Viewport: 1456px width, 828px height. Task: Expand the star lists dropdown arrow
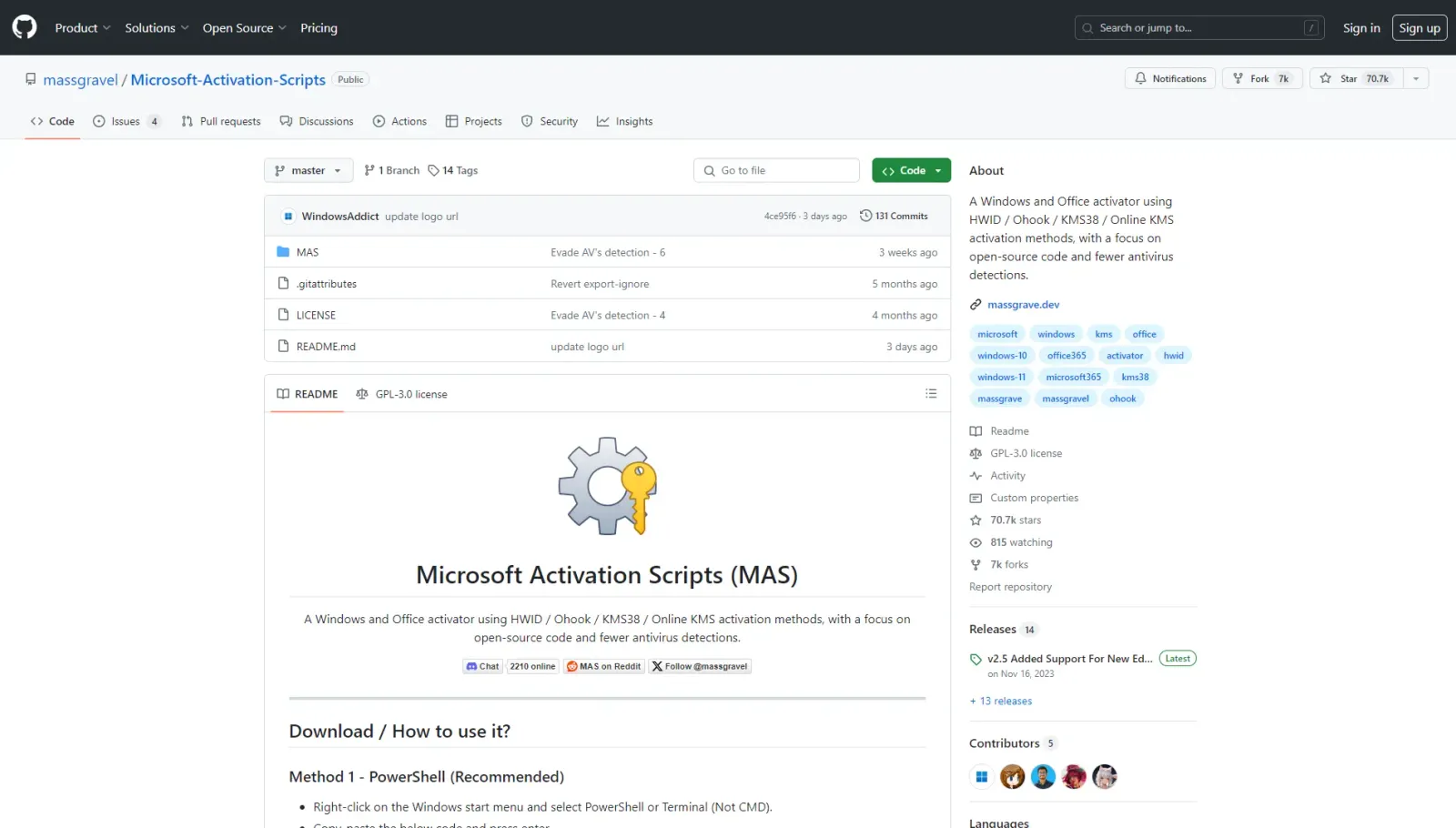1416,79
